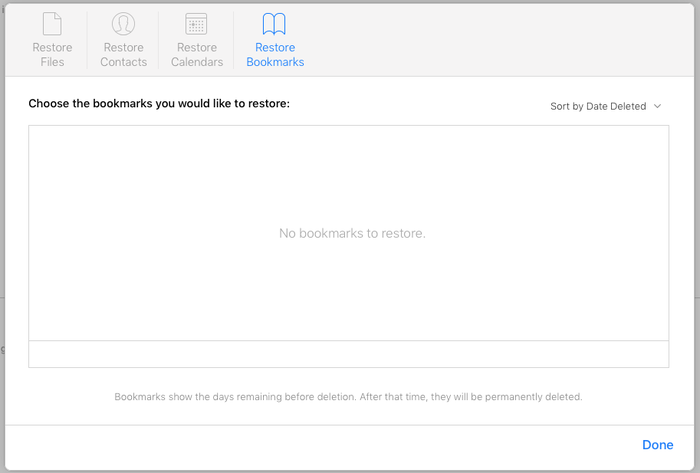
Task: Switch to the Restore Contacts tab label
Action: click(x=124, y=54)
